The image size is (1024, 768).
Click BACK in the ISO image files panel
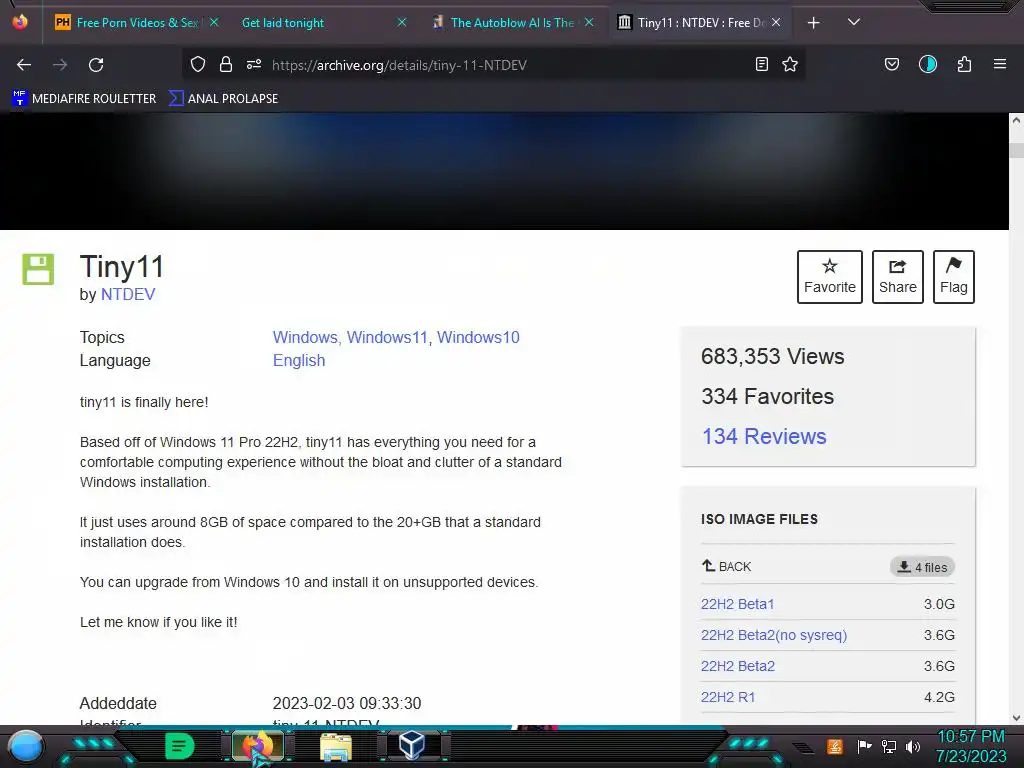(x=726, y=566)
